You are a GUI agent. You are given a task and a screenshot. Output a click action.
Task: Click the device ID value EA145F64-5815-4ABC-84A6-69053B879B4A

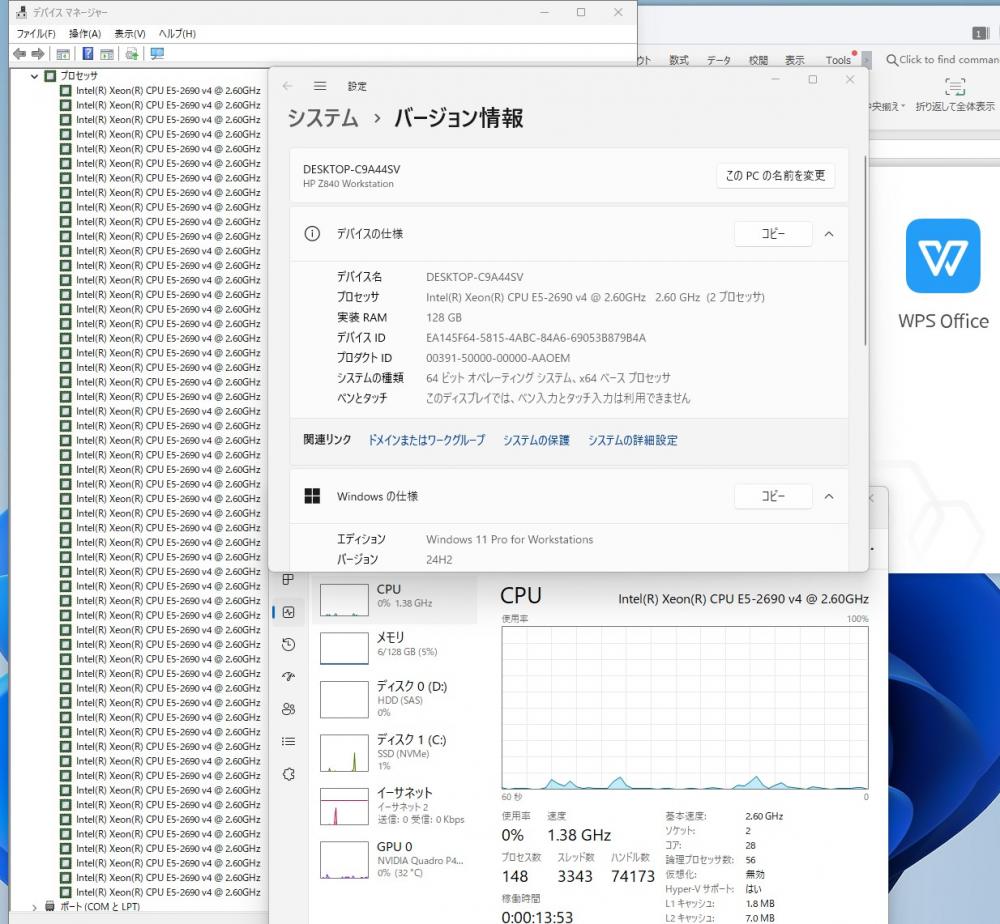point(536,338)
